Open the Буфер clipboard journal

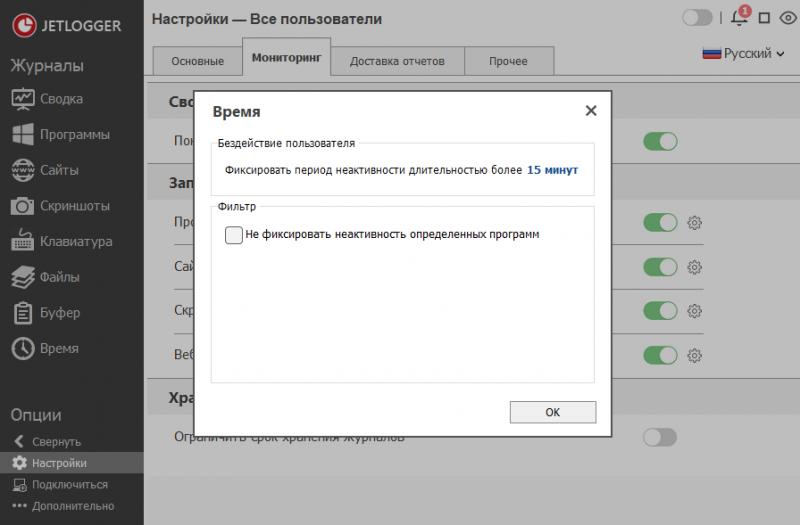tap(46, 313)
